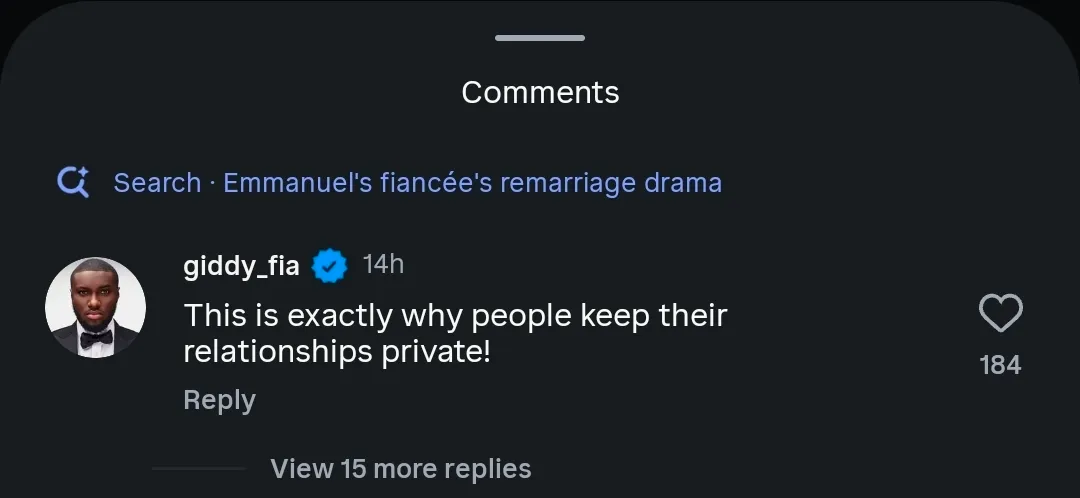Tap the dark backdrop corner outside the sheet
The image size is (1080, 498).
[x=10, y=10]
